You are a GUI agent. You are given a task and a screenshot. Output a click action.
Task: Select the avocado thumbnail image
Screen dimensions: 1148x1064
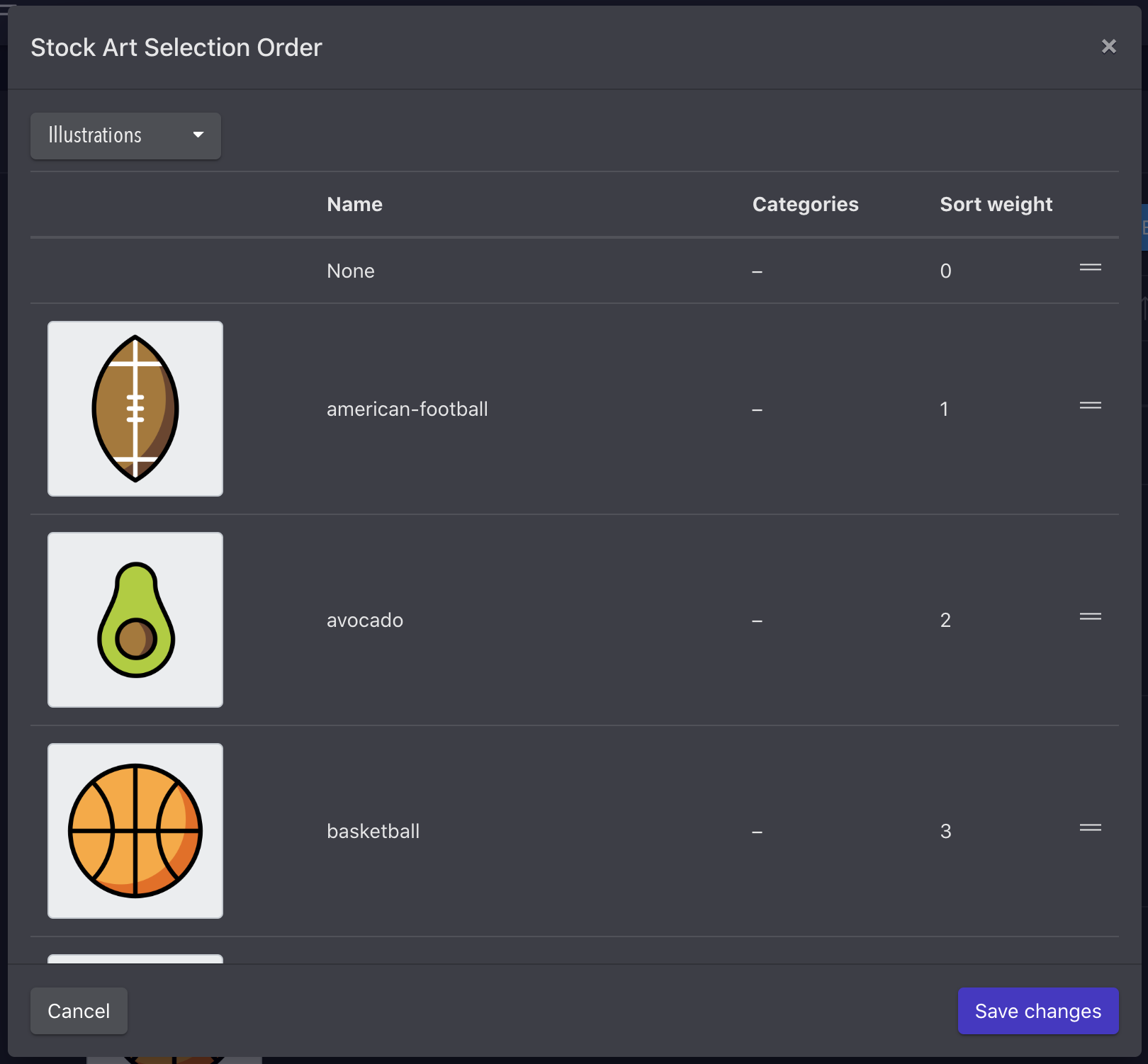point(135,620)
